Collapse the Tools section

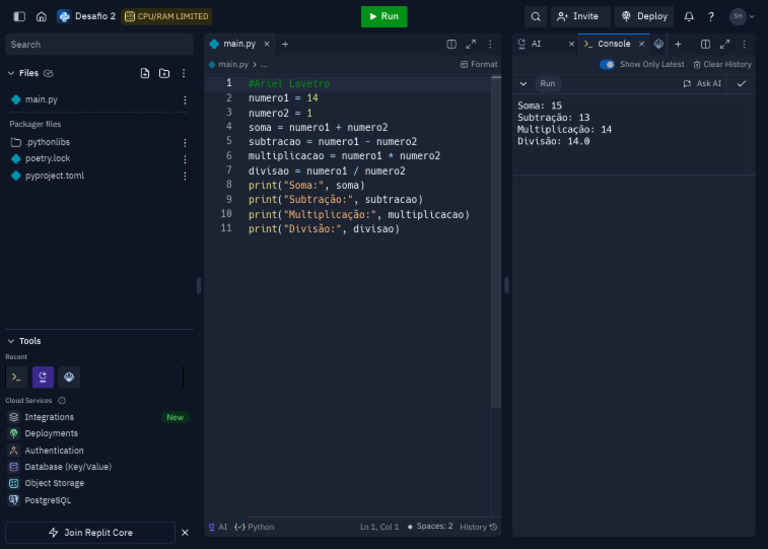click(x=11, y=341)
